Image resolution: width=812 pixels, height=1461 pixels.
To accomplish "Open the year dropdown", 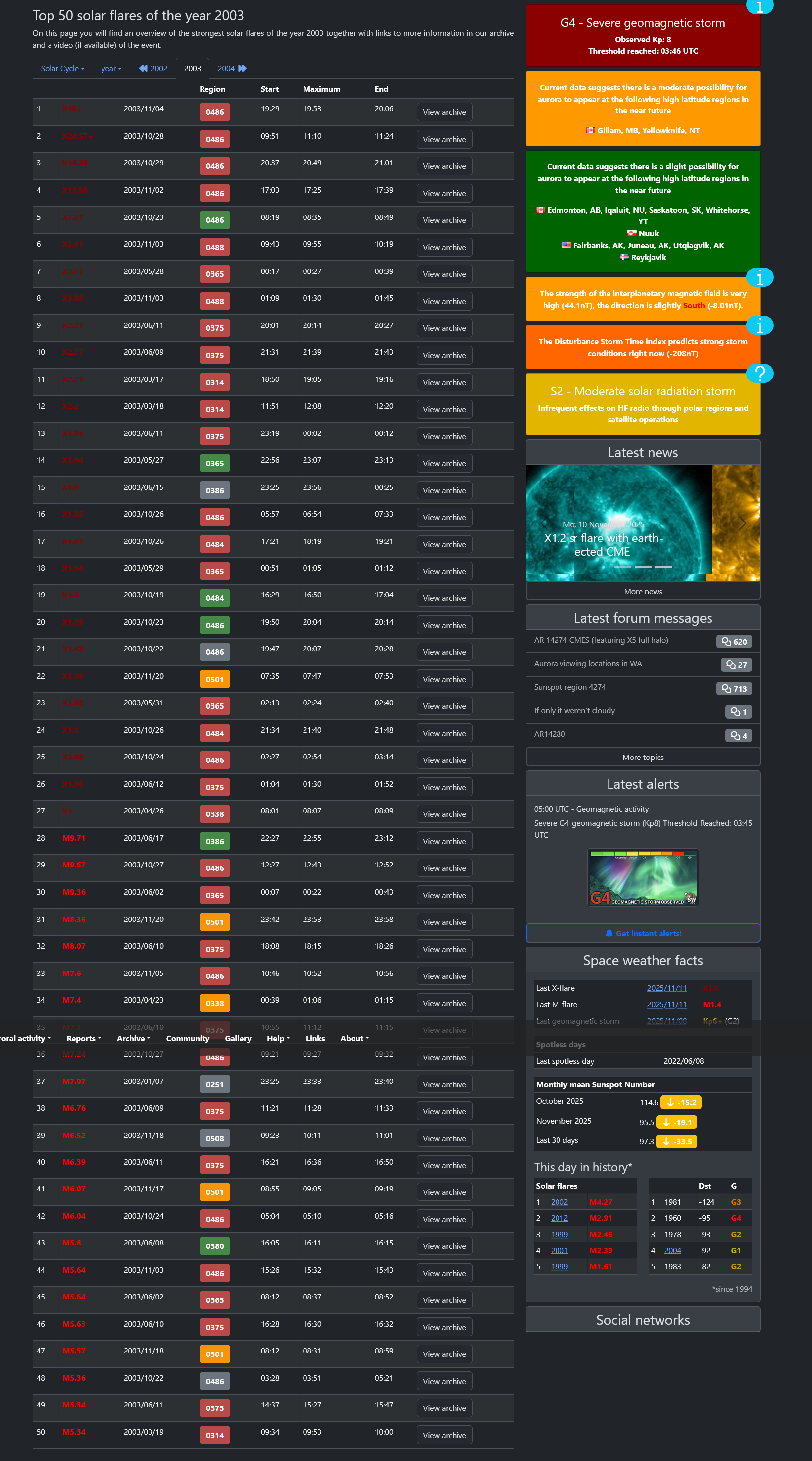I will click(x=111, y=69).
